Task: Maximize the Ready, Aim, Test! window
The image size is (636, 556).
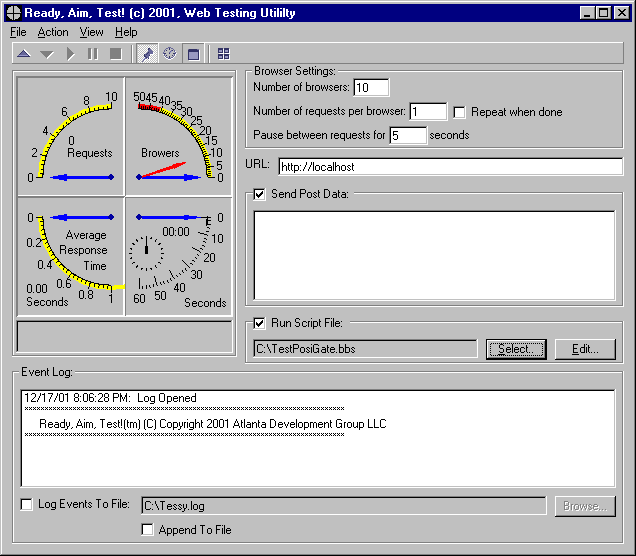Action: [603, 13]
